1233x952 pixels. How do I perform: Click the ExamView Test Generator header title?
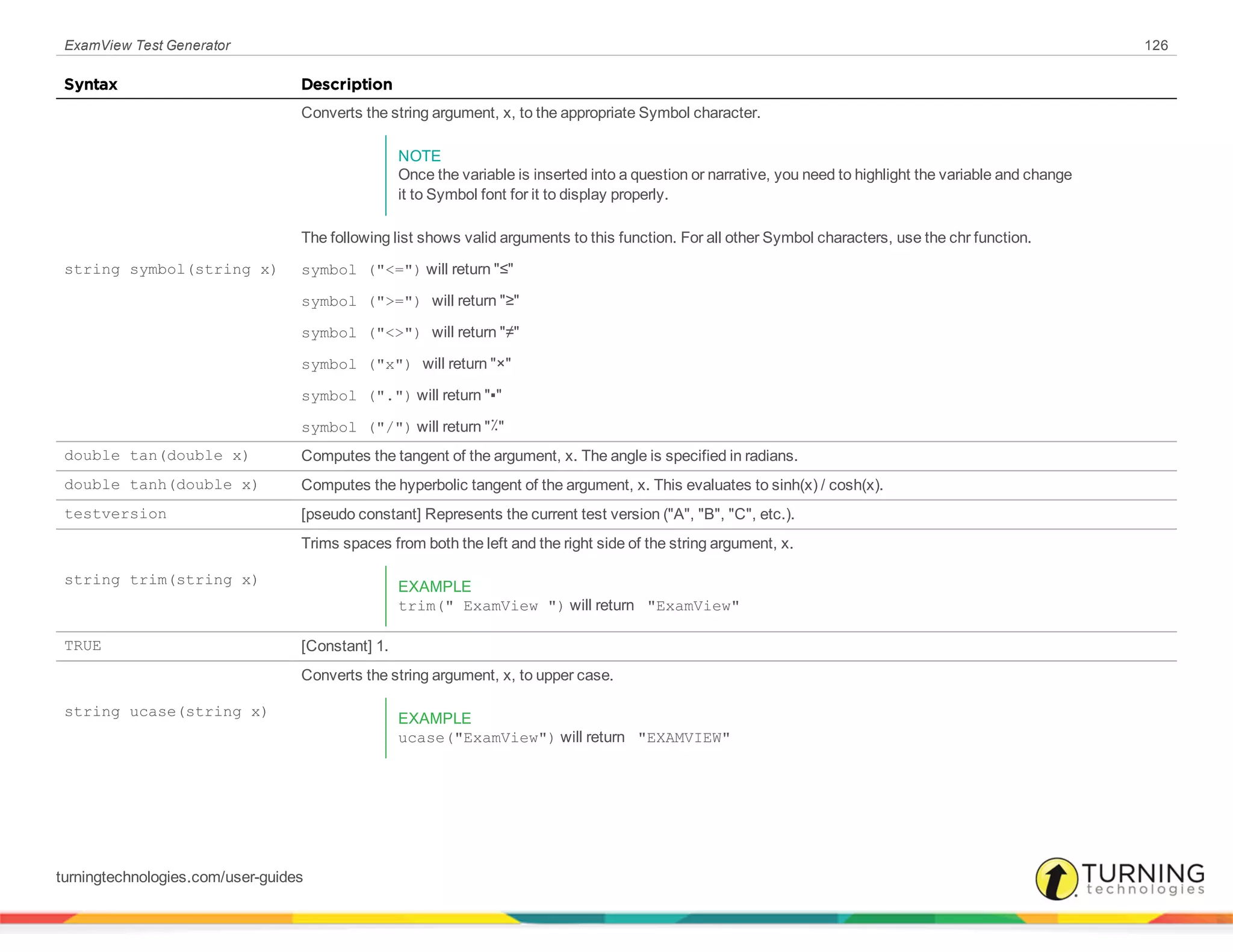click(x=147, y=45)
